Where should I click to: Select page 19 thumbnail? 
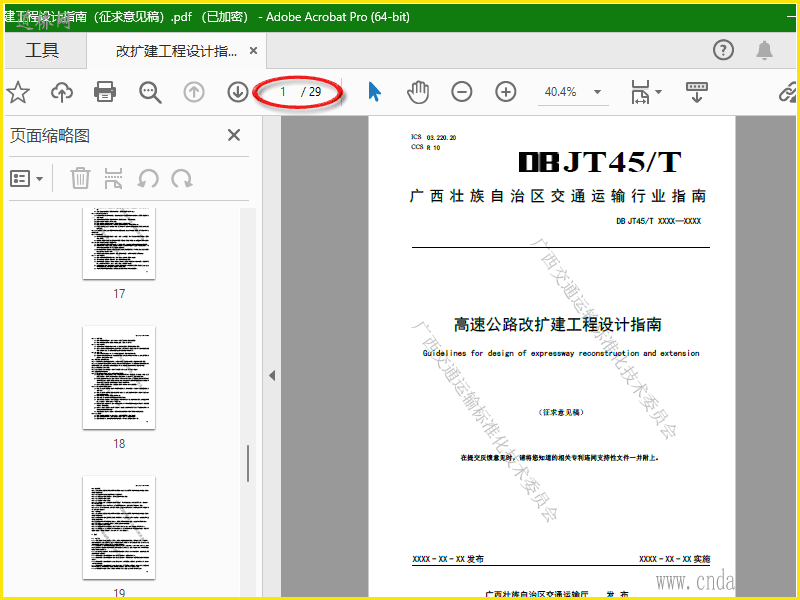[119, 528]
